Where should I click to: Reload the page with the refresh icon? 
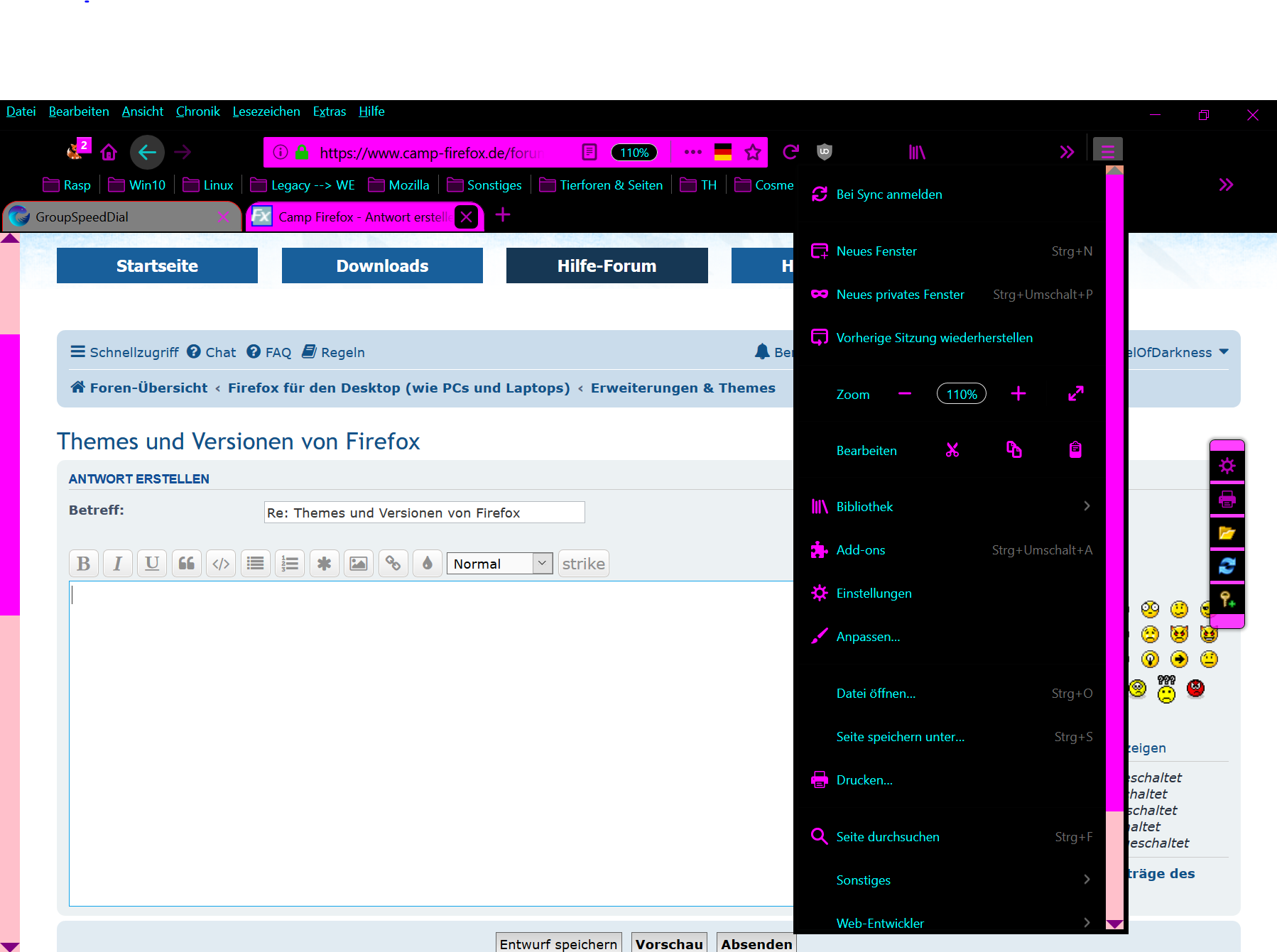click(x=790, y=152)
